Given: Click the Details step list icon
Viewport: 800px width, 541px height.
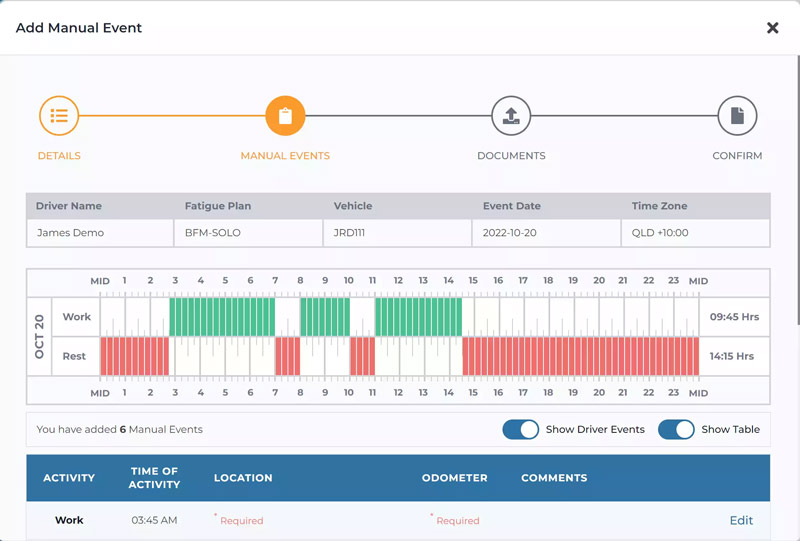Looking at the screenshot, I should pyautogui.click(x=59, y=116).
